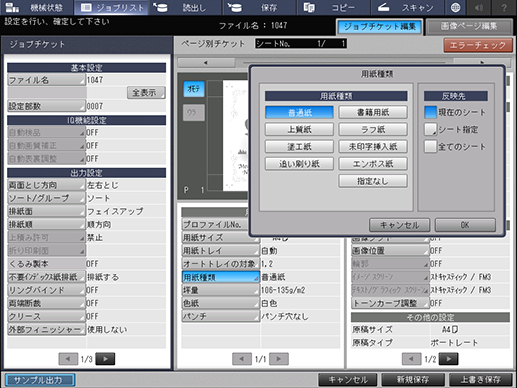Image resolution: width=517 pixels, height=388 pixels.
Task: Choose 上質紙 paper type
Action: click(299, 129)
